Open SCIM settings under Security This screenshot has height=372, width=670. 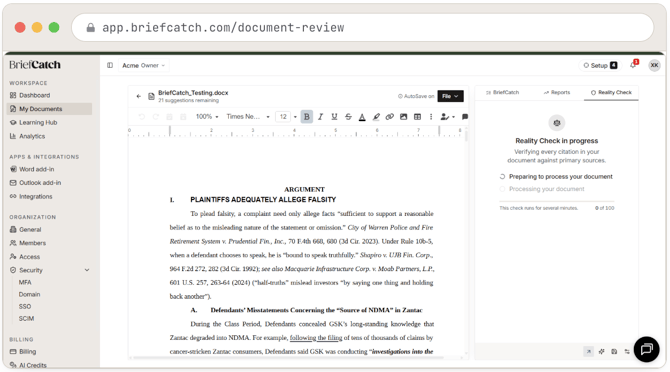pyautogui.click(x=26, y=319)
